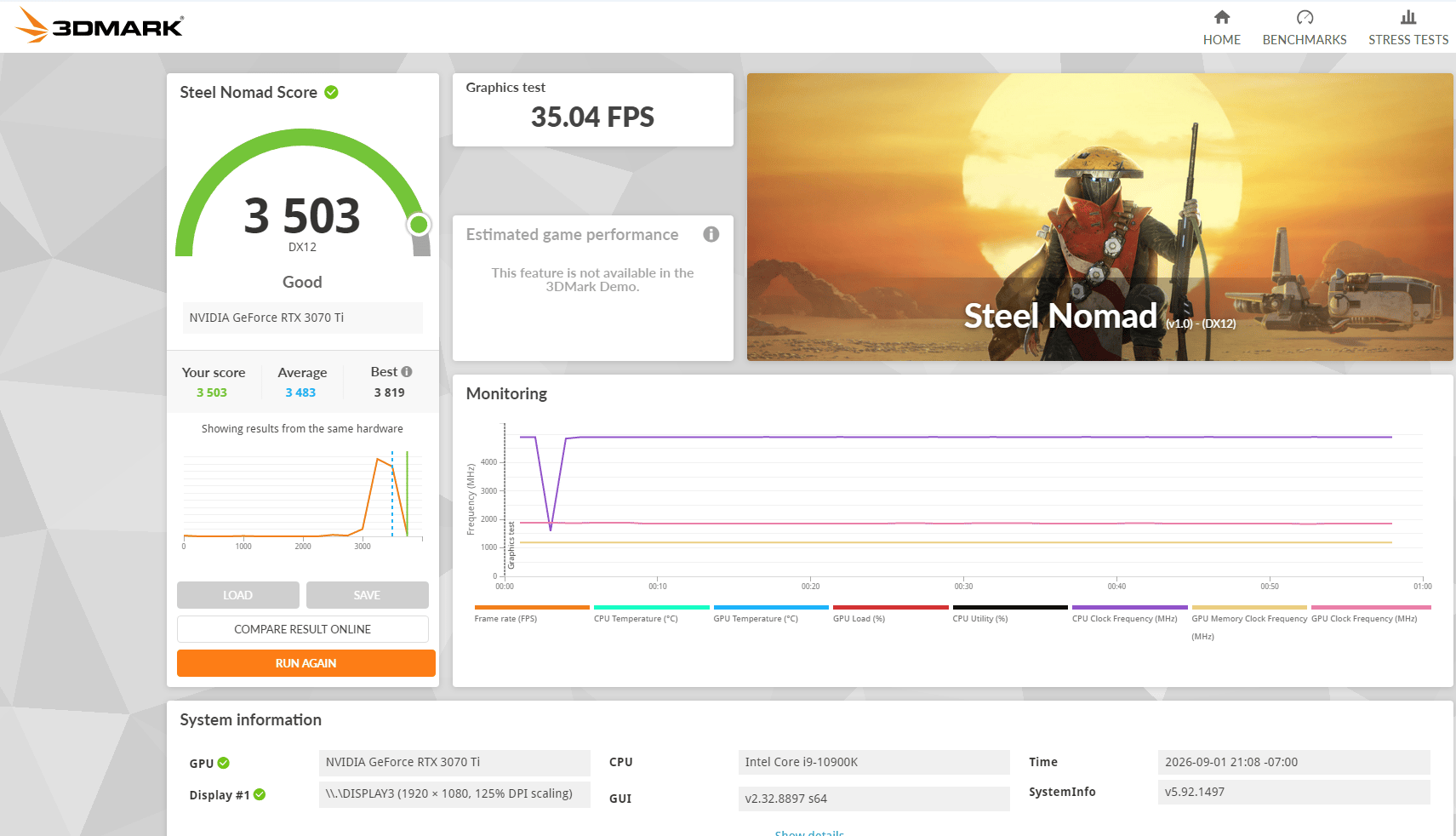This screenshot has height=836, width=1456.
Task: Click the green check next to GPU label
Action: pos(224,763)
